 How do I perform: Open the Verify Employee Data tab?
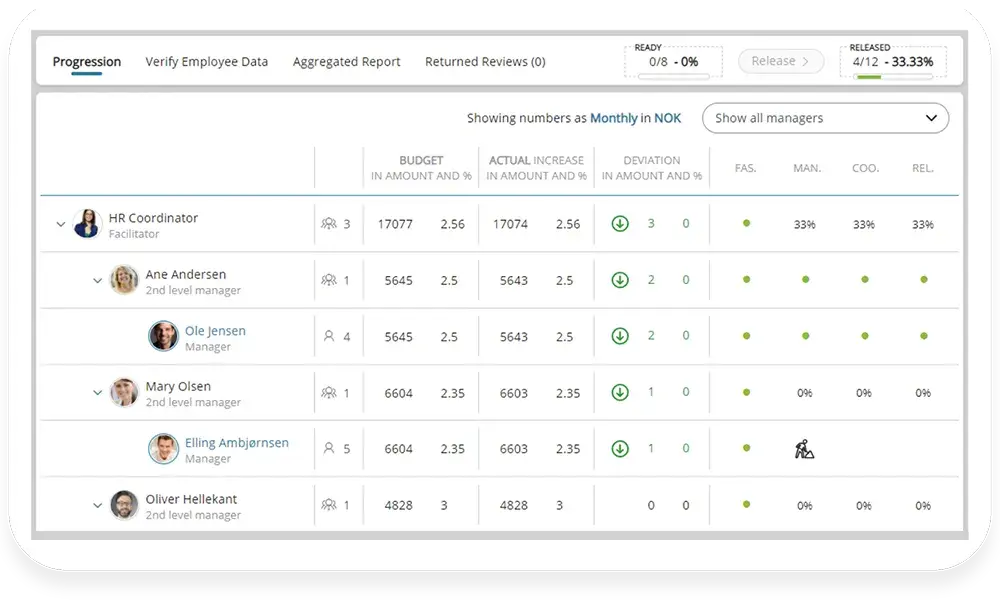pos(207,62)
